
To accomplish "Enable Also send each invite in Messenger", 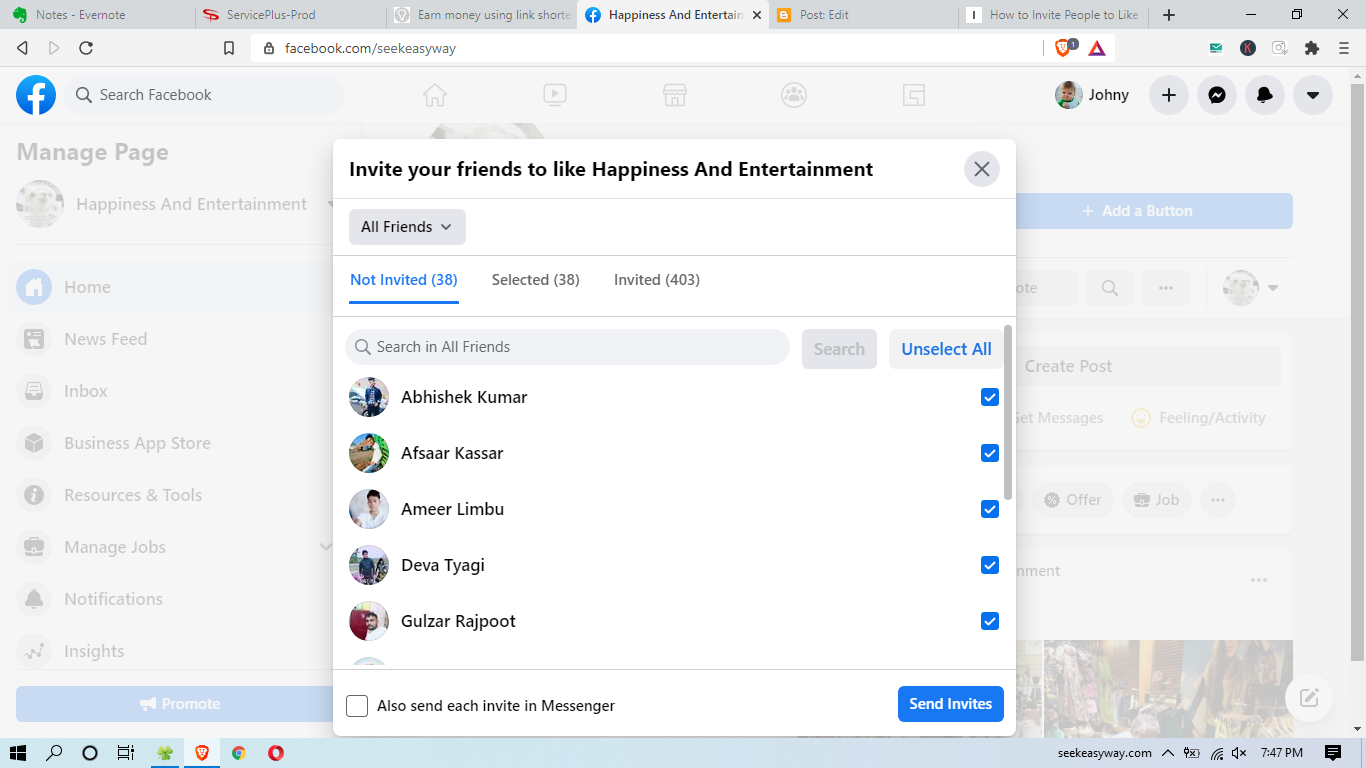I will tap(357, 706).
